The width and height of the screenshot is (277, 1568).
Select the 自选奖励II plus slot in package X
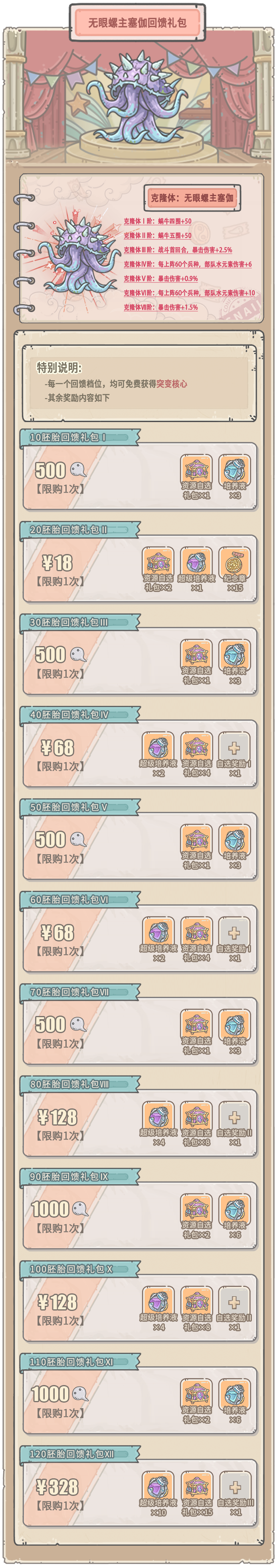click(x=234, y=1303)
